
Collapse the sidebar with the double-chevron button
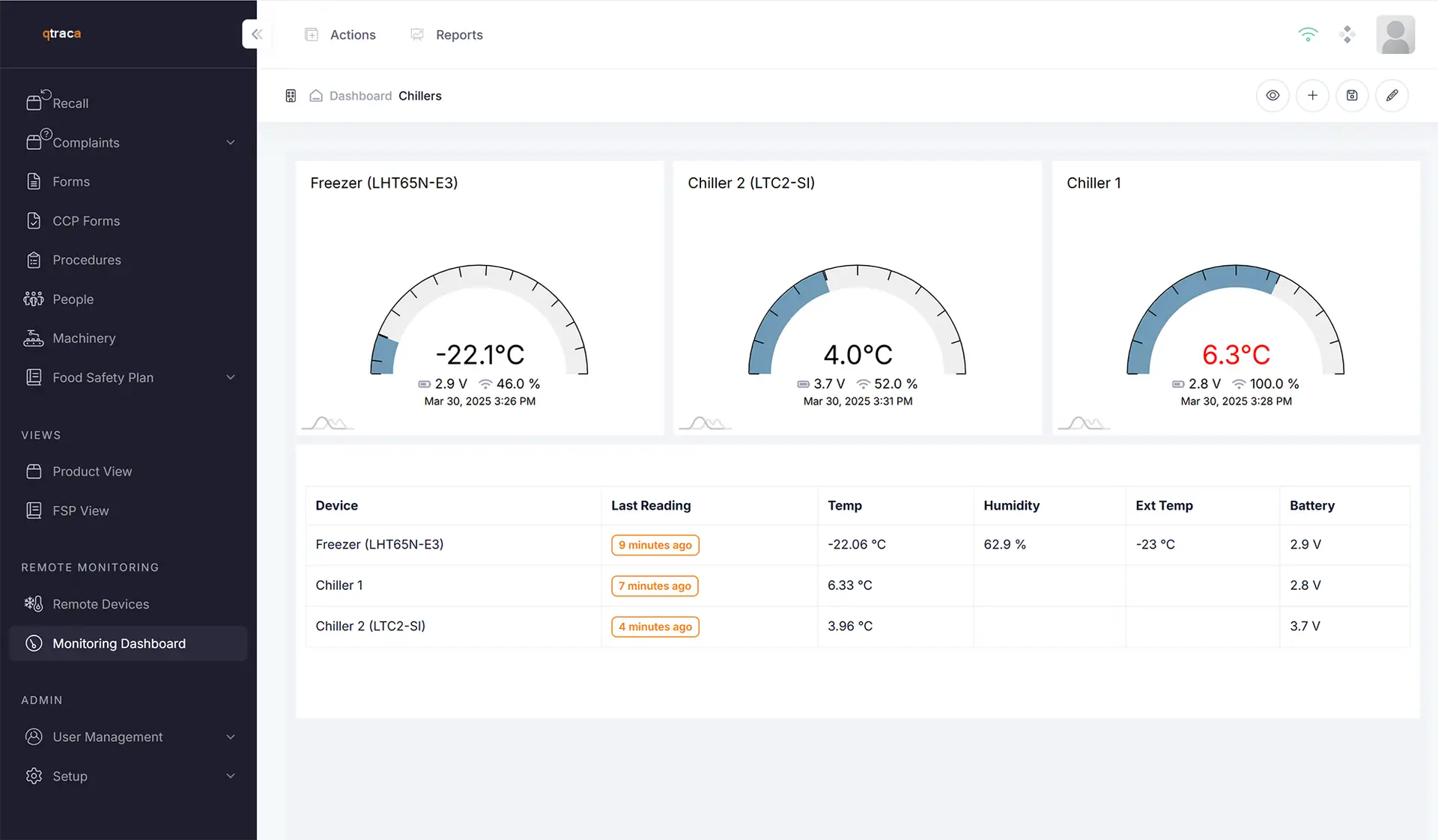point(257,34)
